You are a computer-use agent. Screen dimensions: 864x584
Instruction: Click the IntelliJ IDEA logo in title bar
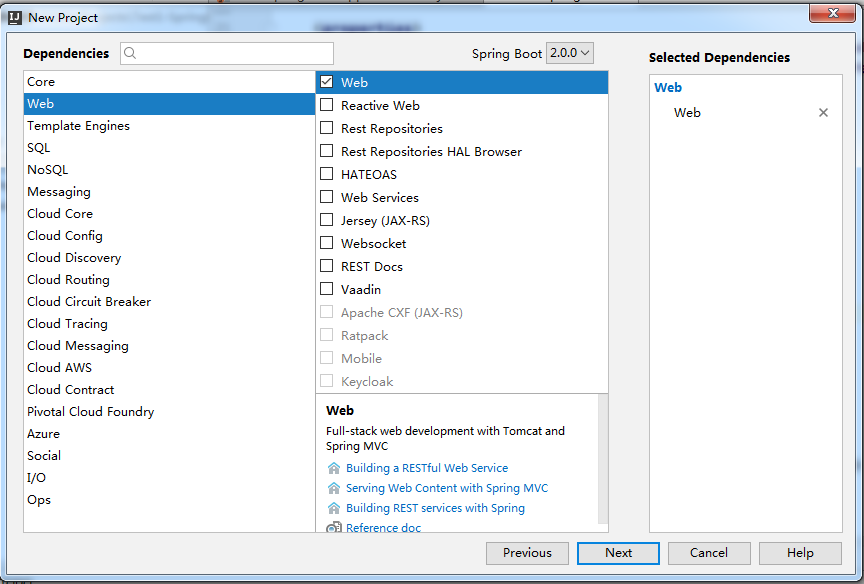pos(15,18)
